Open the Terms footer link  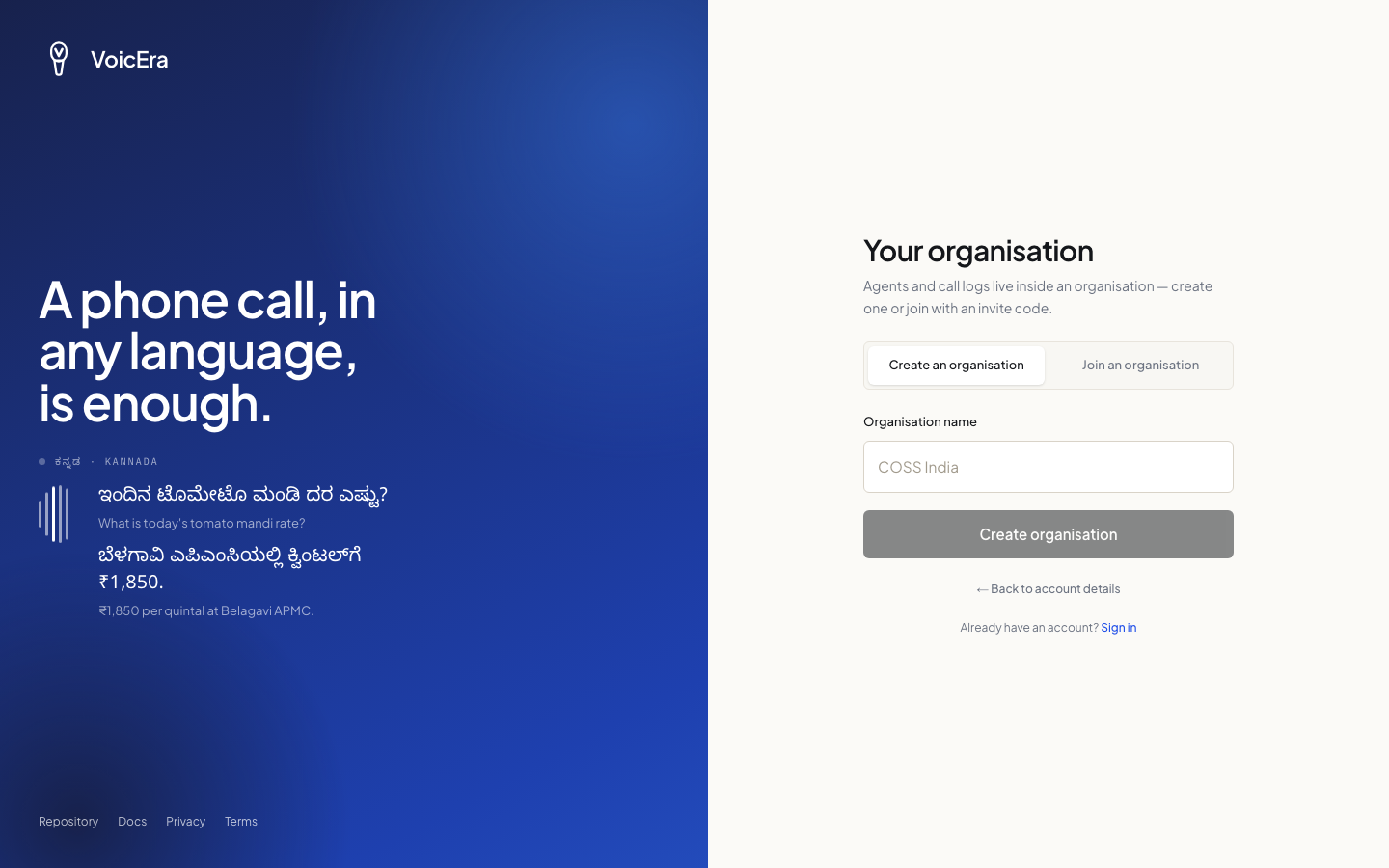click(241, 822)
